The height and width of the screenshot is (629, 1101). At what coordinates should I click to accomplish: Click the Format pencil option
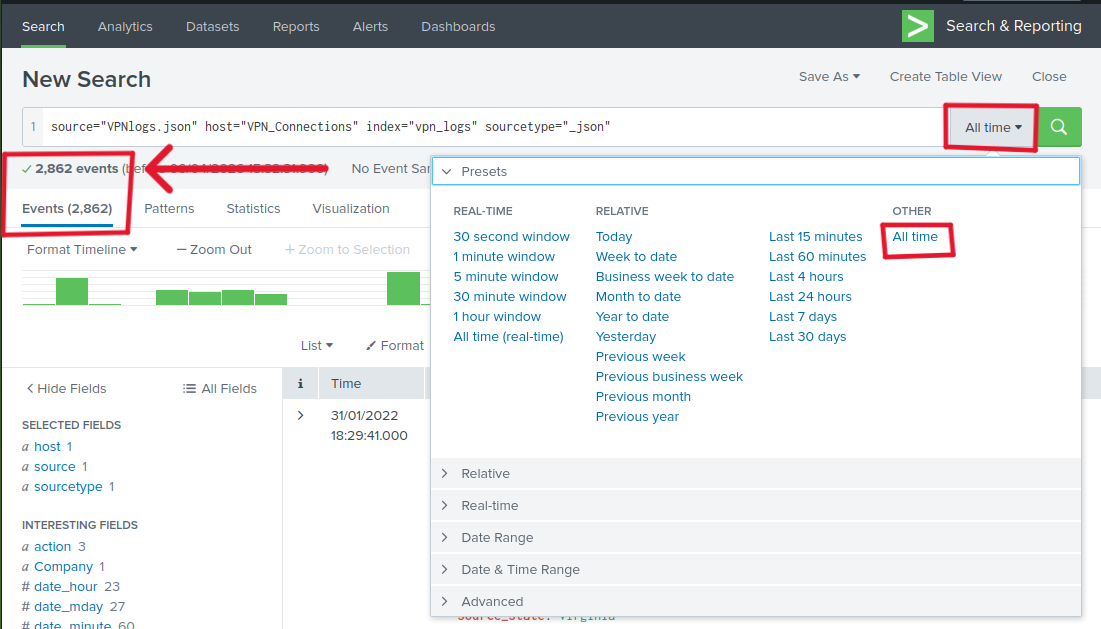(394, 345)
